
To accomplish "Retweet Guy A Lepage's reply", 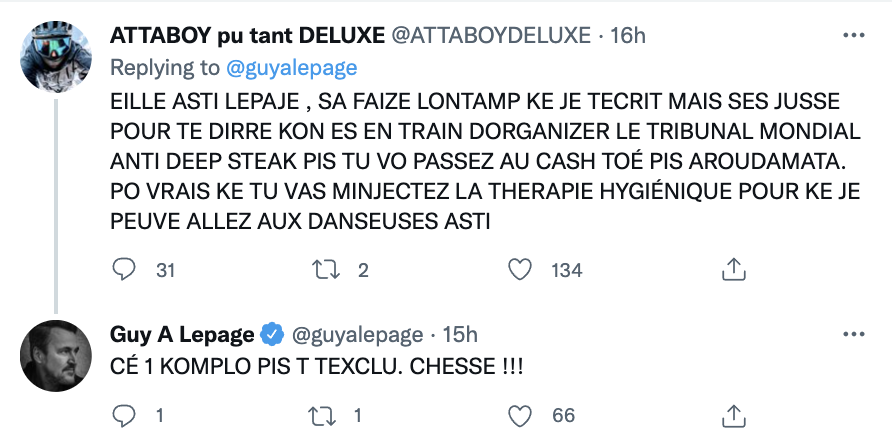I will pyautogui.click(x=322, y=416).
